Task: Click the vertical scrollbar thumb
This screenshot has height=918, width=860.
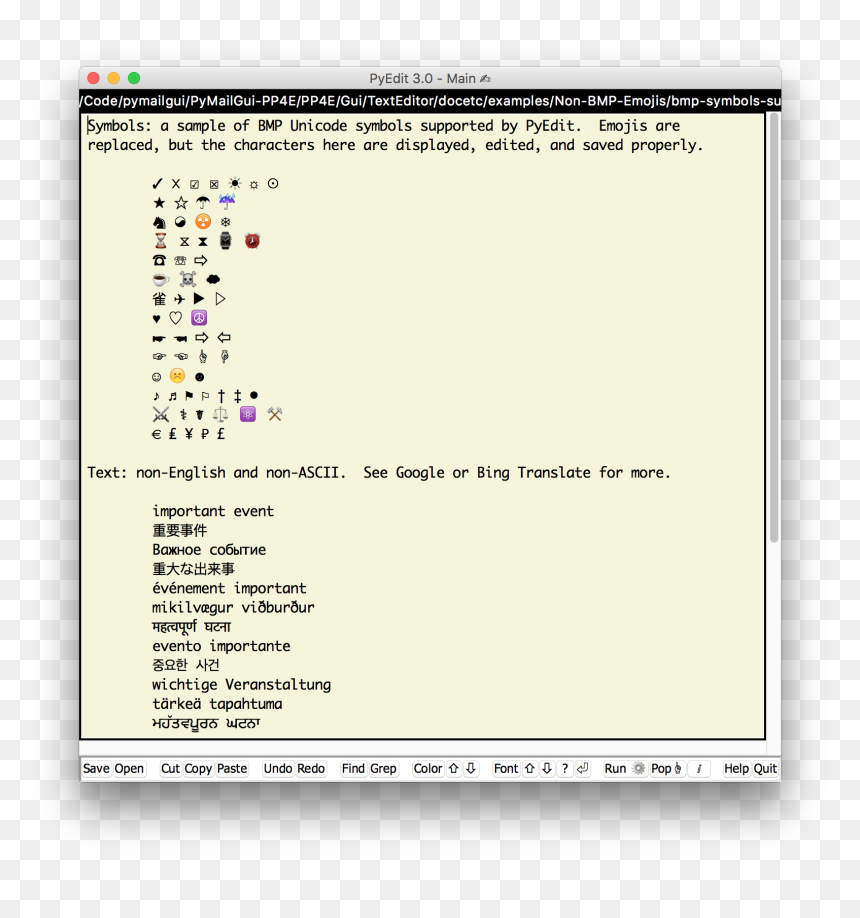Action: (774, 328)
